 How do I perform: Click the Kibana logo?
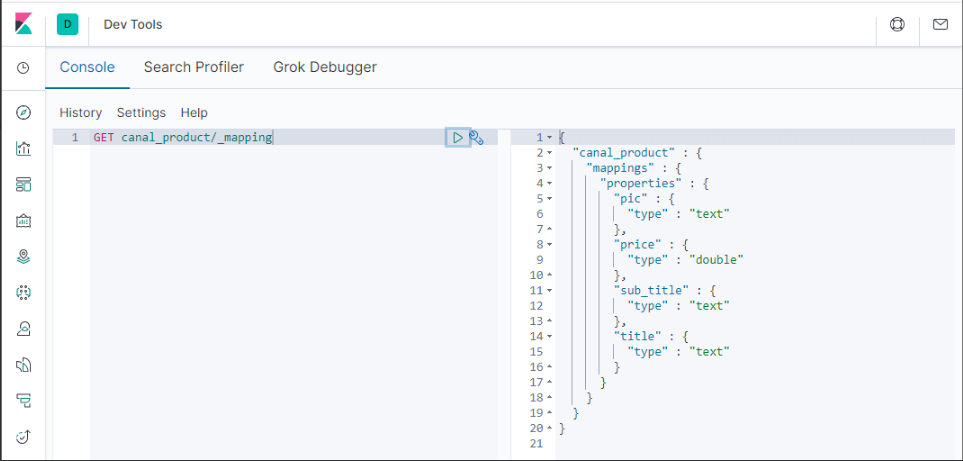23,25
